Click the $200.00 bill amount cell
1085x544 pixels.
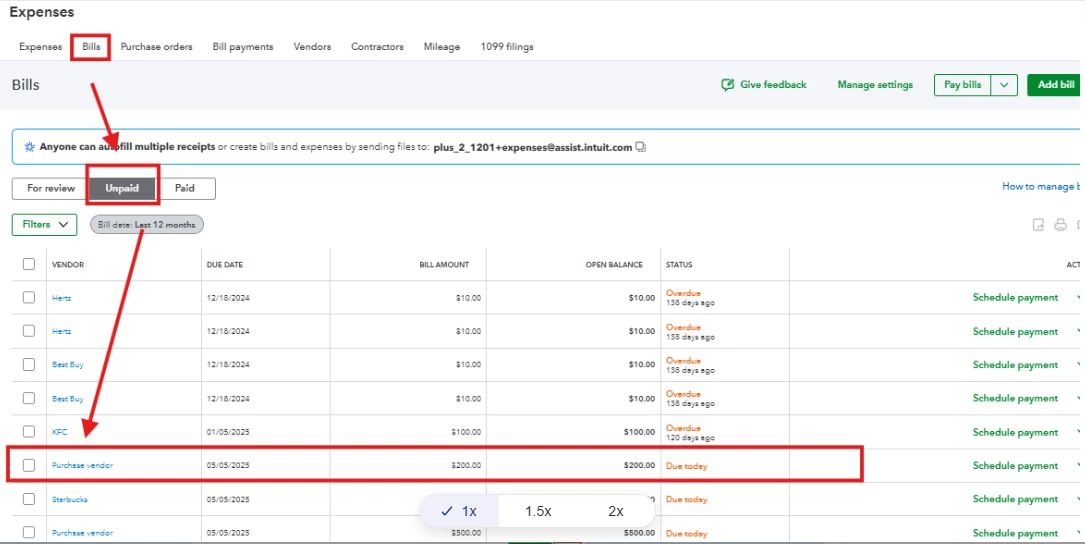466,465
